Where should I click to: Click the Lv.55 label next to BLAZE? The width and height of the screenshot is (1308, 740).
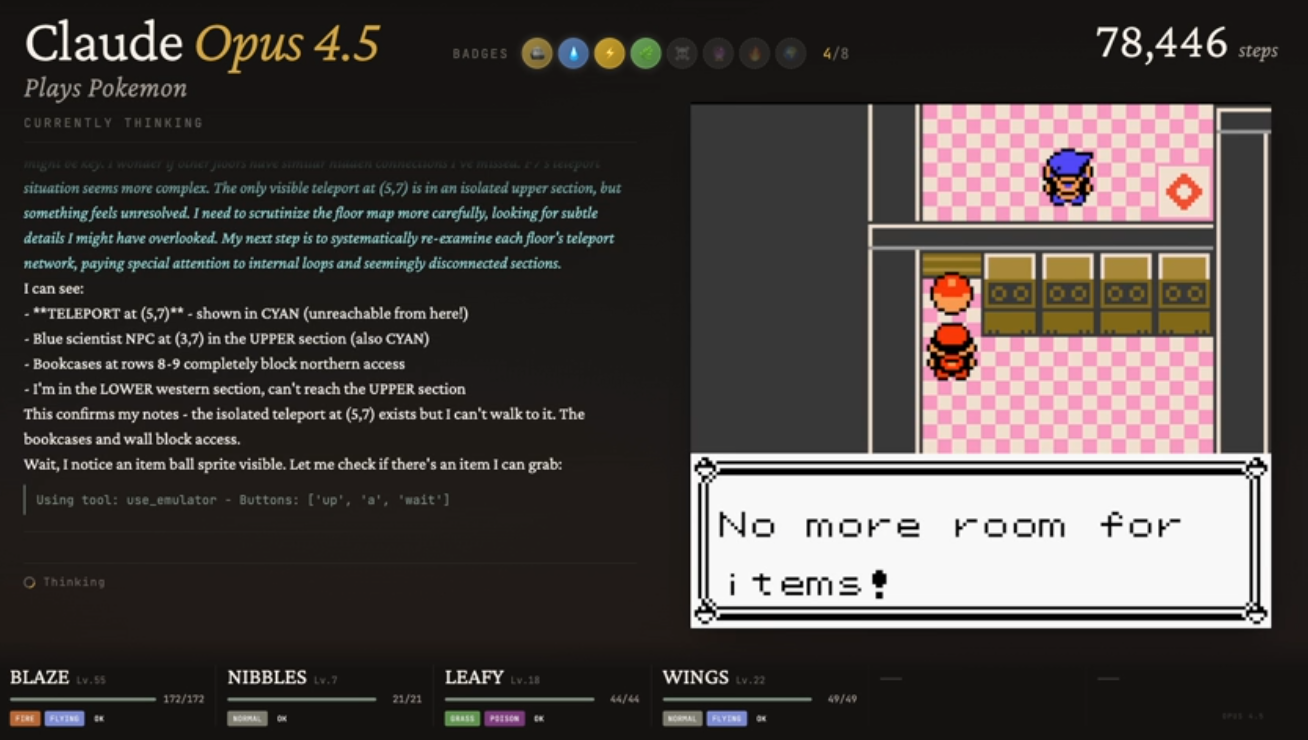click(x=91, y=680)
